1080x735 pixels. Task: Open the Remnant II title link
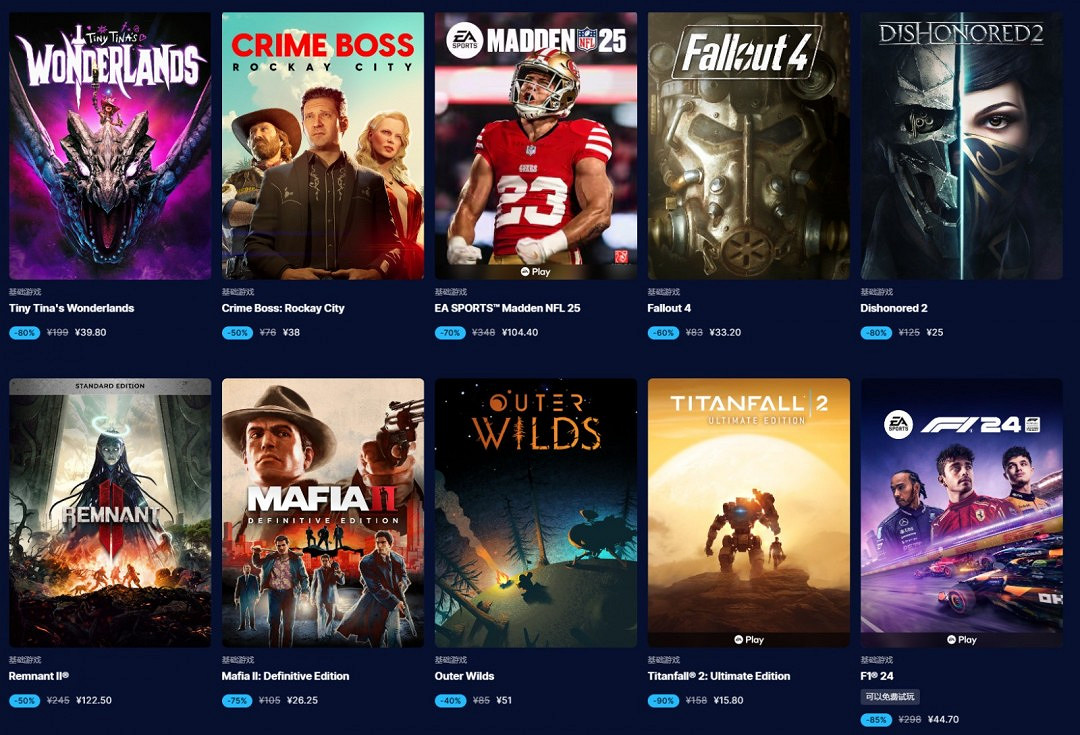pos(39,676)
